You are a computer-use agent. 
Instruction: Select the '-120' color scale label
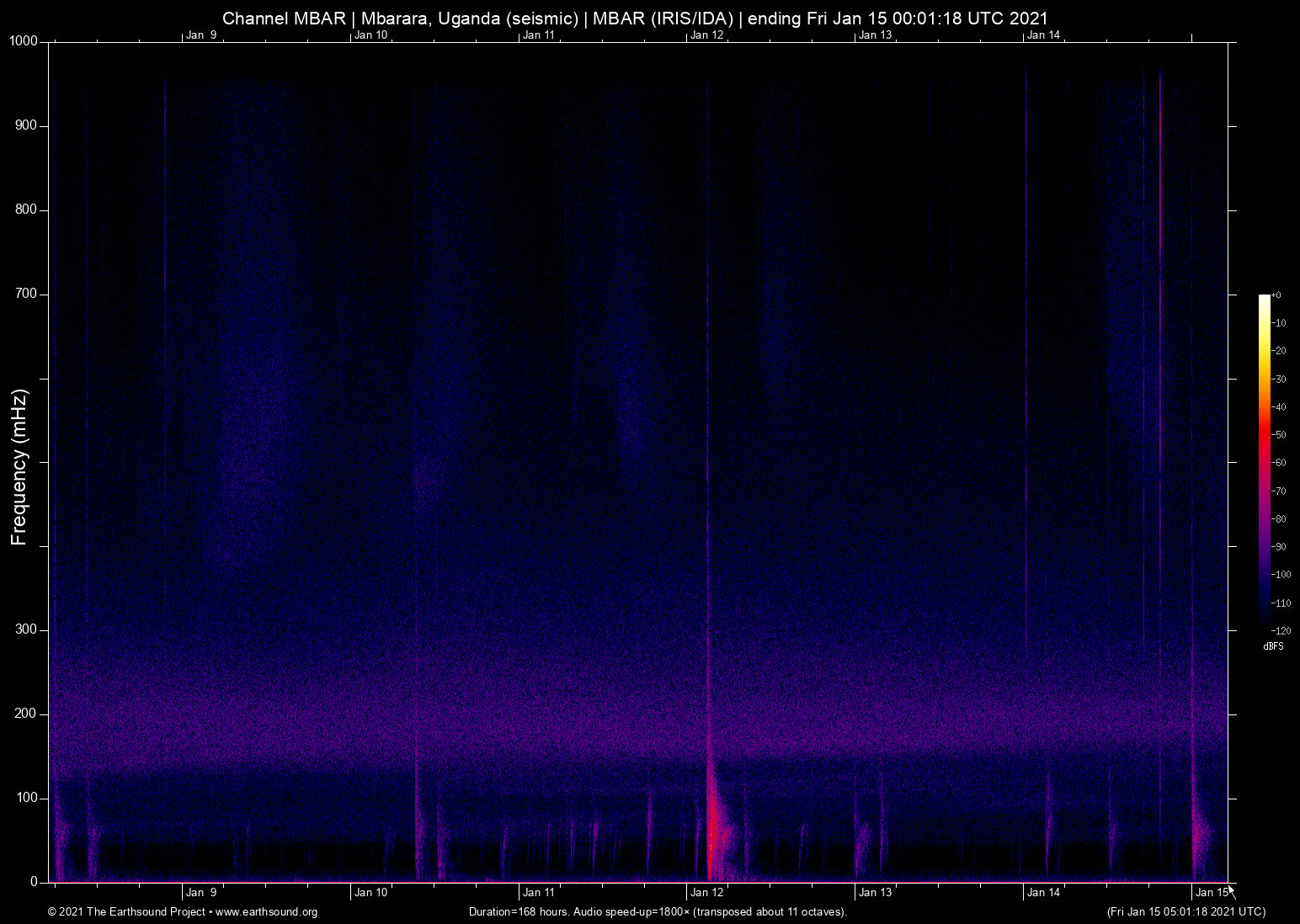coord(1281,630)
